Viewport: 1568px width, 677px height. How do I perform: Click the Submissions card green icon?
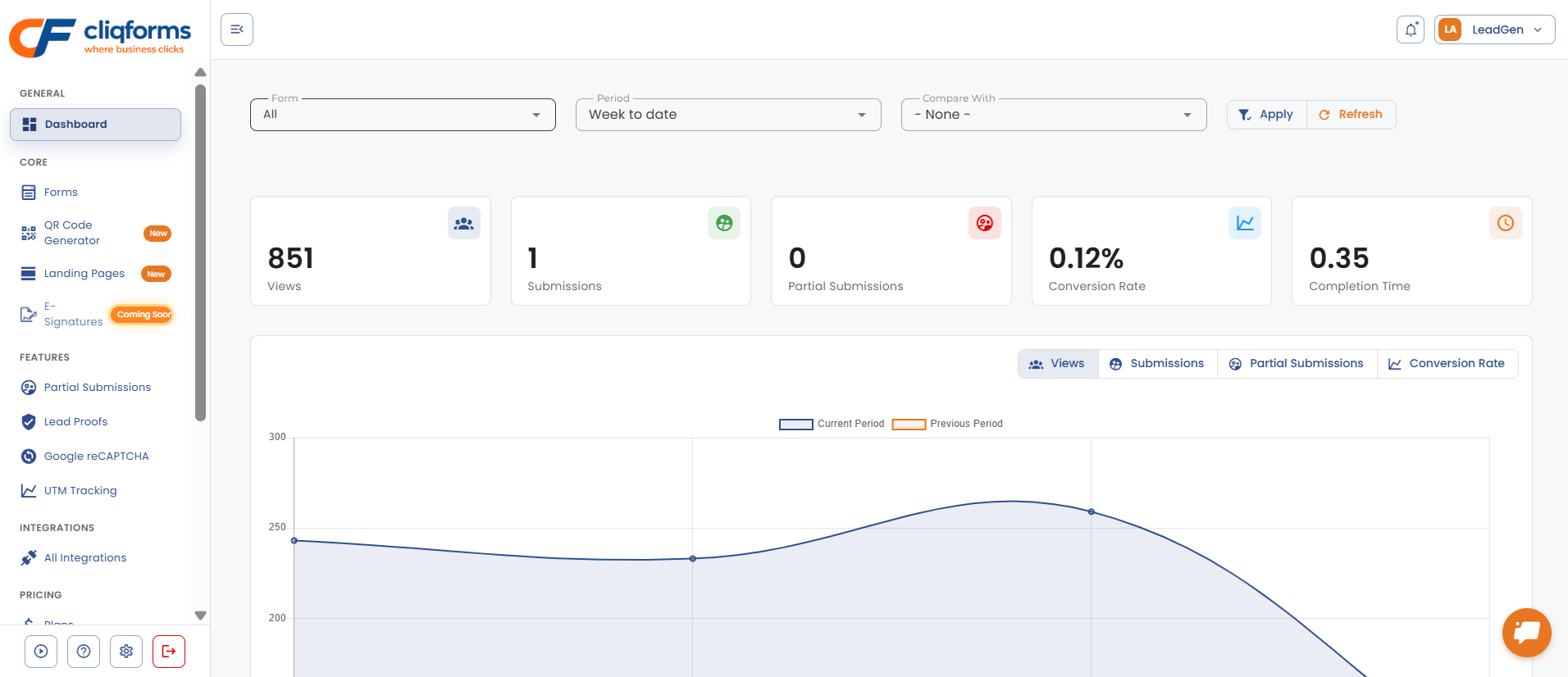click(x=724, y=223)
